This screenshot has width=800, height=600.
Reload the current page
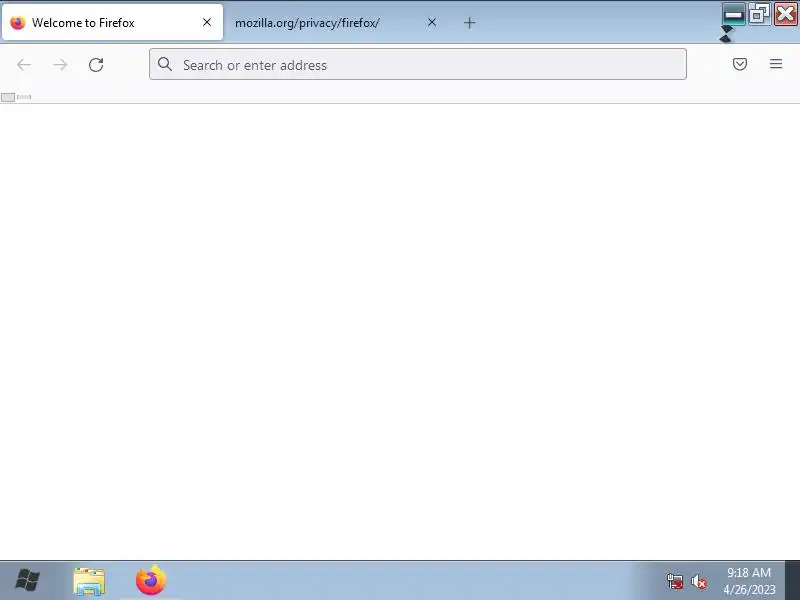point(96,65)
